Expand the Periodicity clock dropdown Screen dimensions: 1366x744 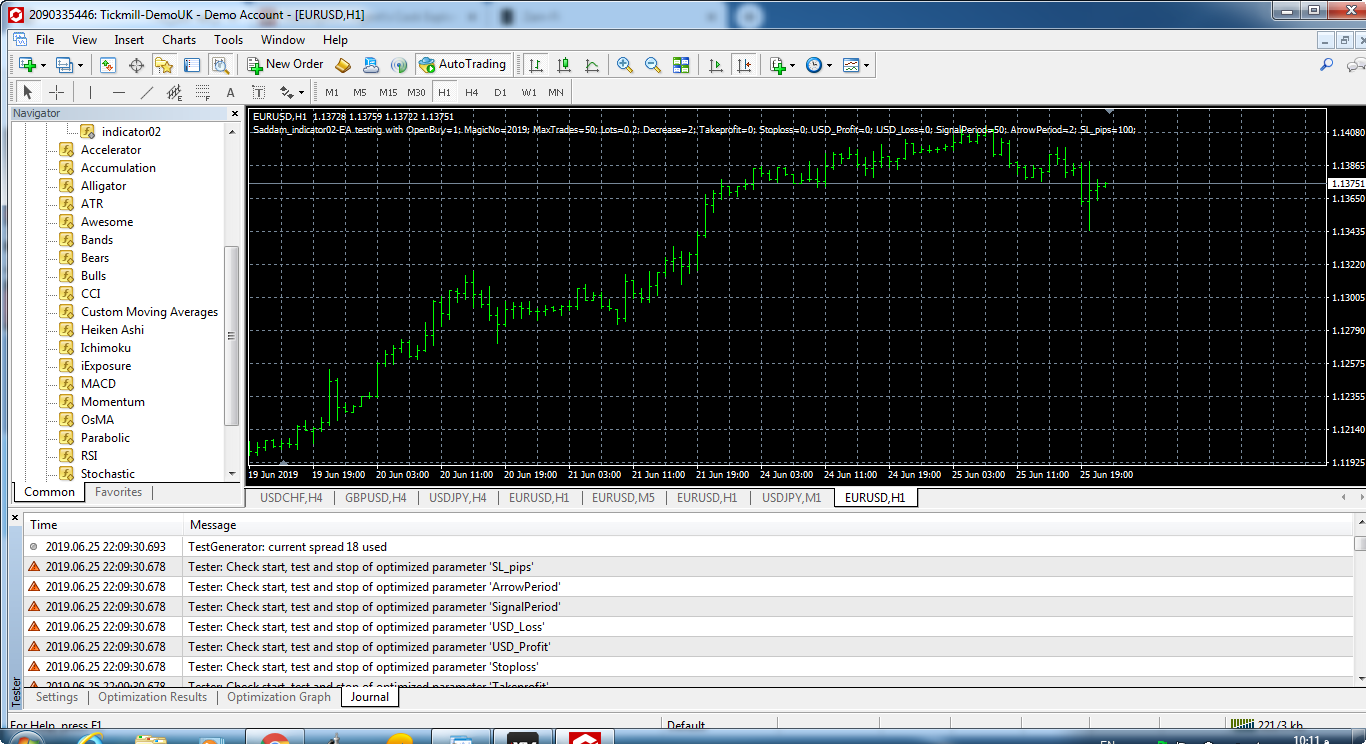tap(829, 66)
